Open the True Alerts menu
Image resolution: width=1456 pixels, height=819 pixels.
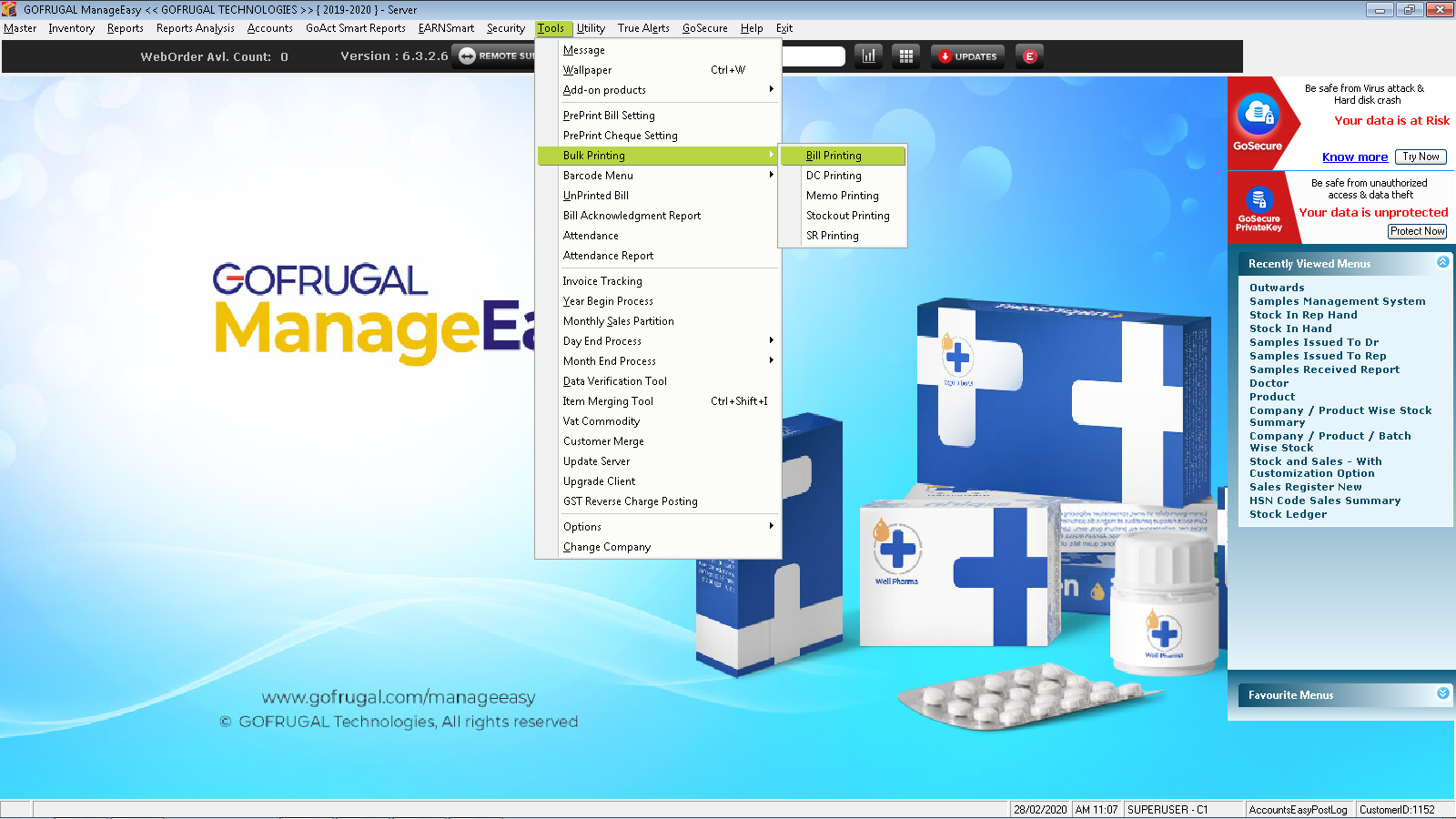point(643,28)
